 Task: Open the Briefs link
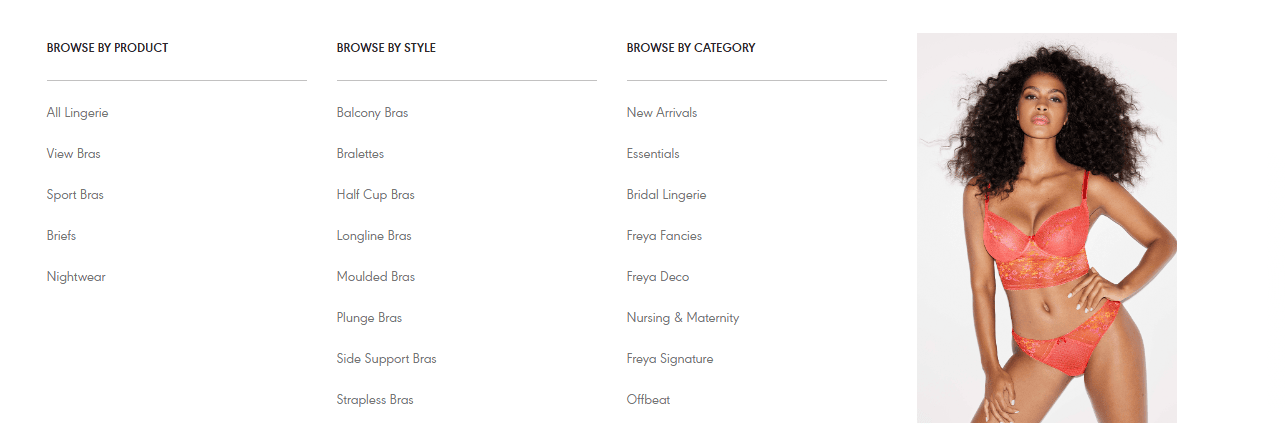(61, 236)
